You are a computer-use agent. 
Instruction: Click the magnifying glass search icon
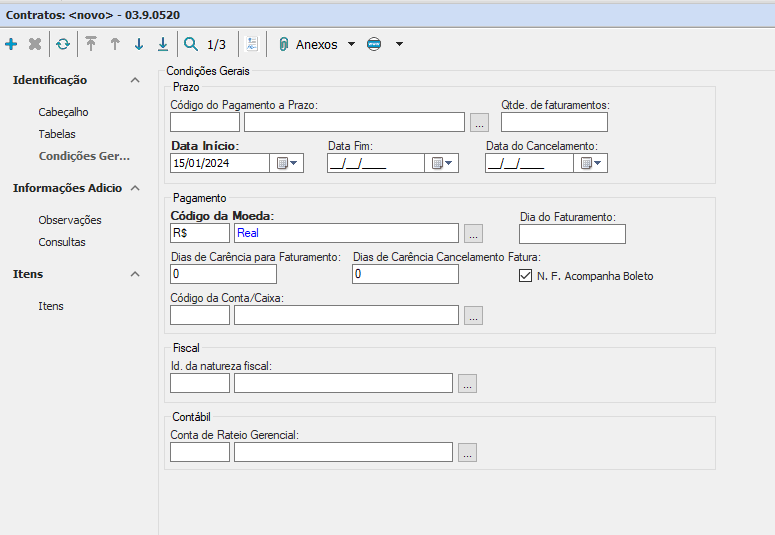point(191,44)
